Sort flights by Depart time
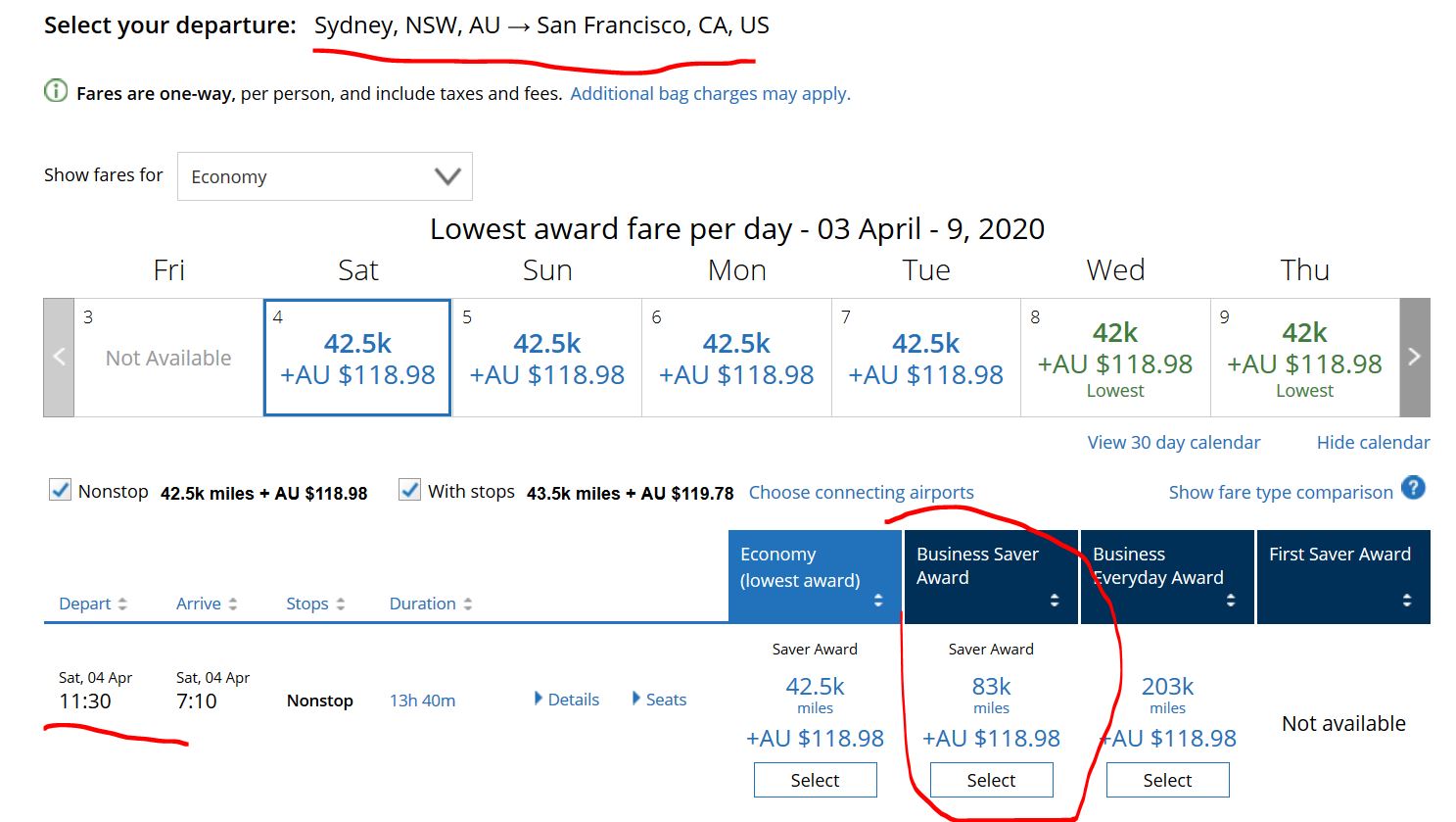The height and width of the screenshot is (822, 1456). [x=93, y=604]
